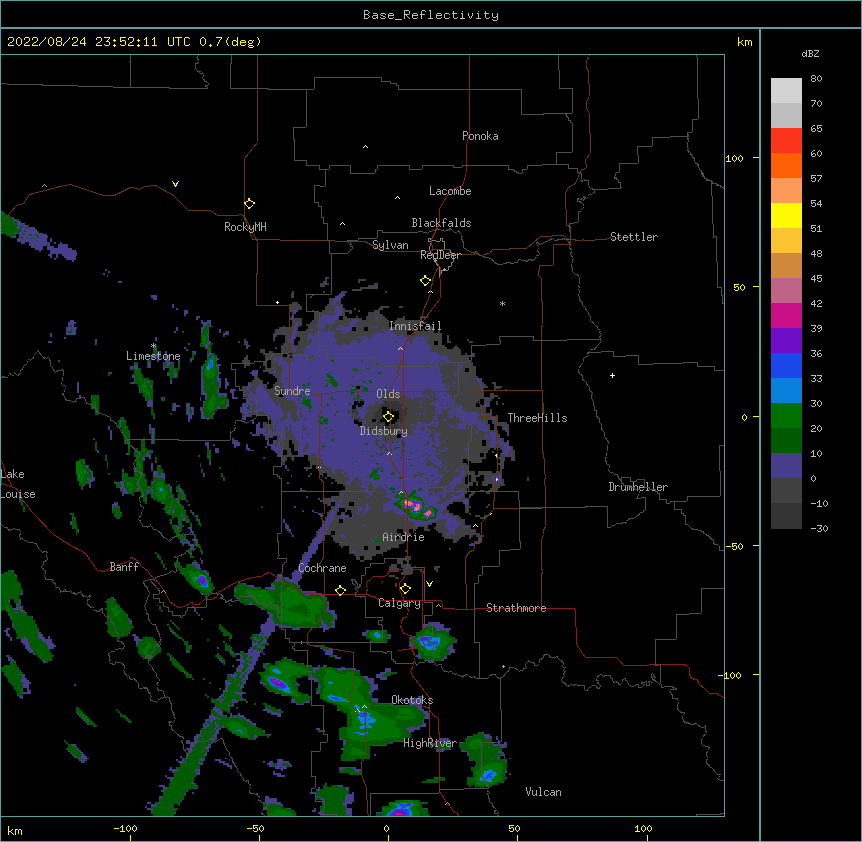Click the Stettler city label

(x=634, y=237)
